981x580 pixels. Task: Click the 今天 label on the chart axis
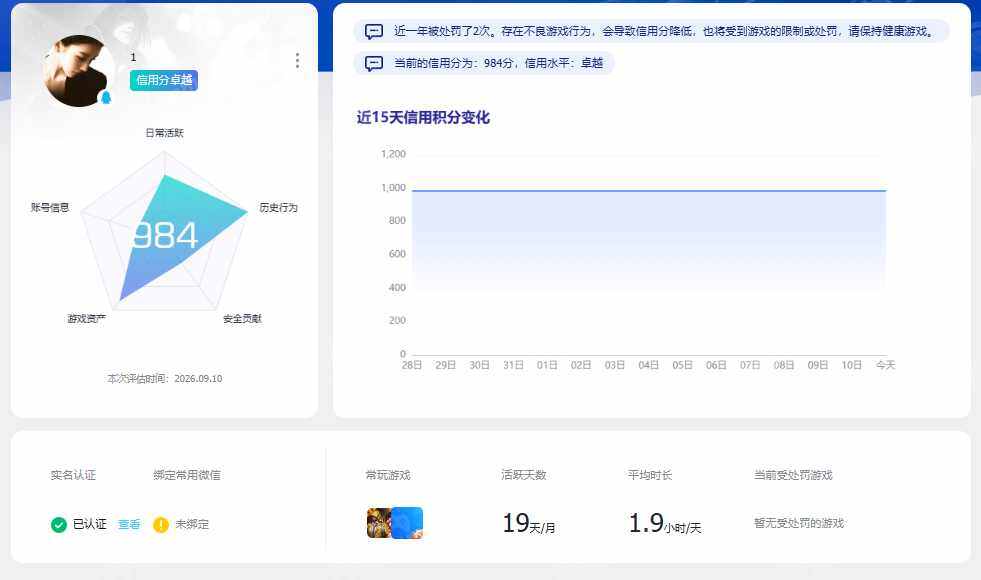(x=885, y=365)
